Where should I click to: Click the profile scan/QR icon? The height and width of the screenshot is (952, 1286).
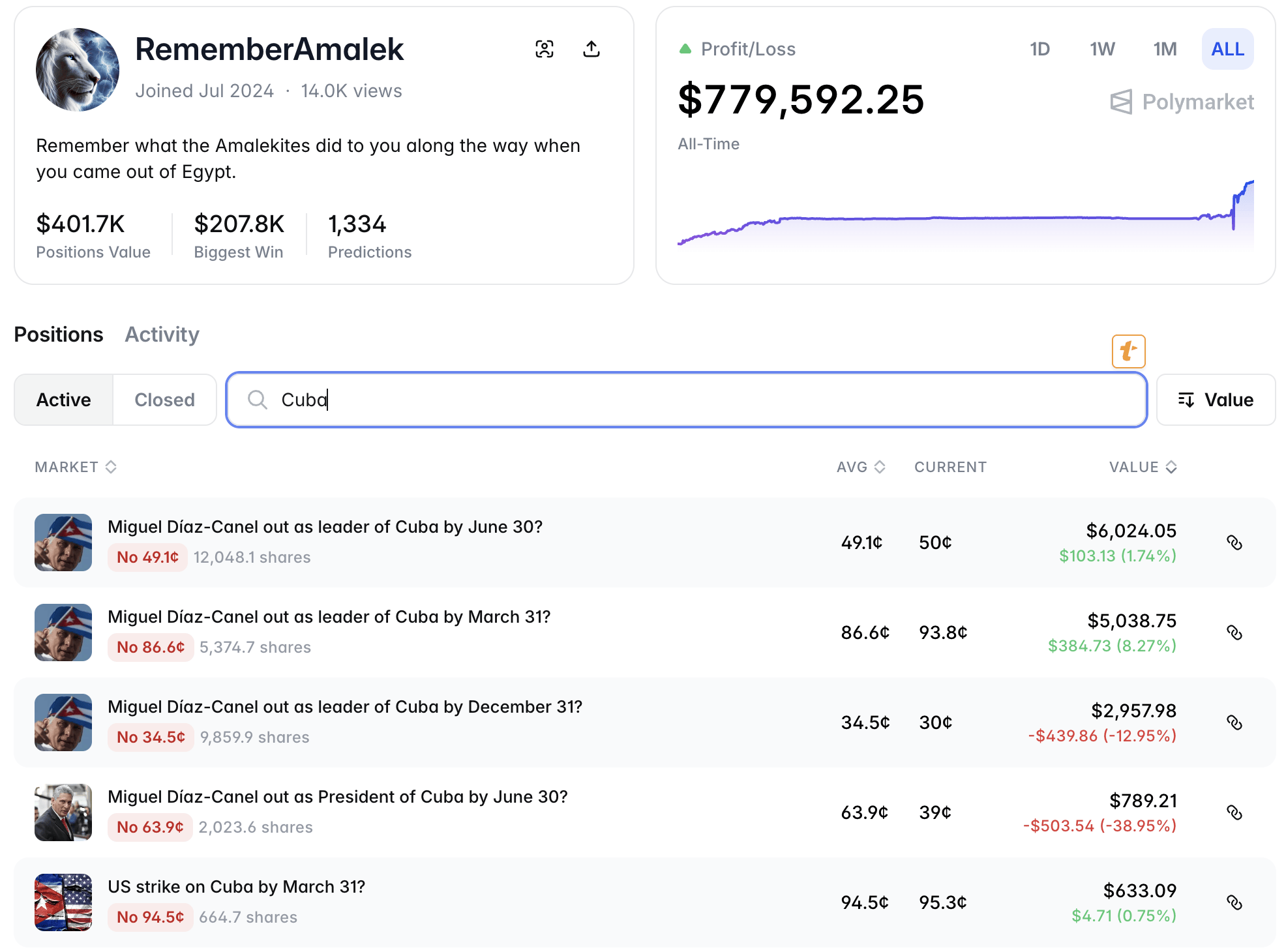click(x=545, y=49)
